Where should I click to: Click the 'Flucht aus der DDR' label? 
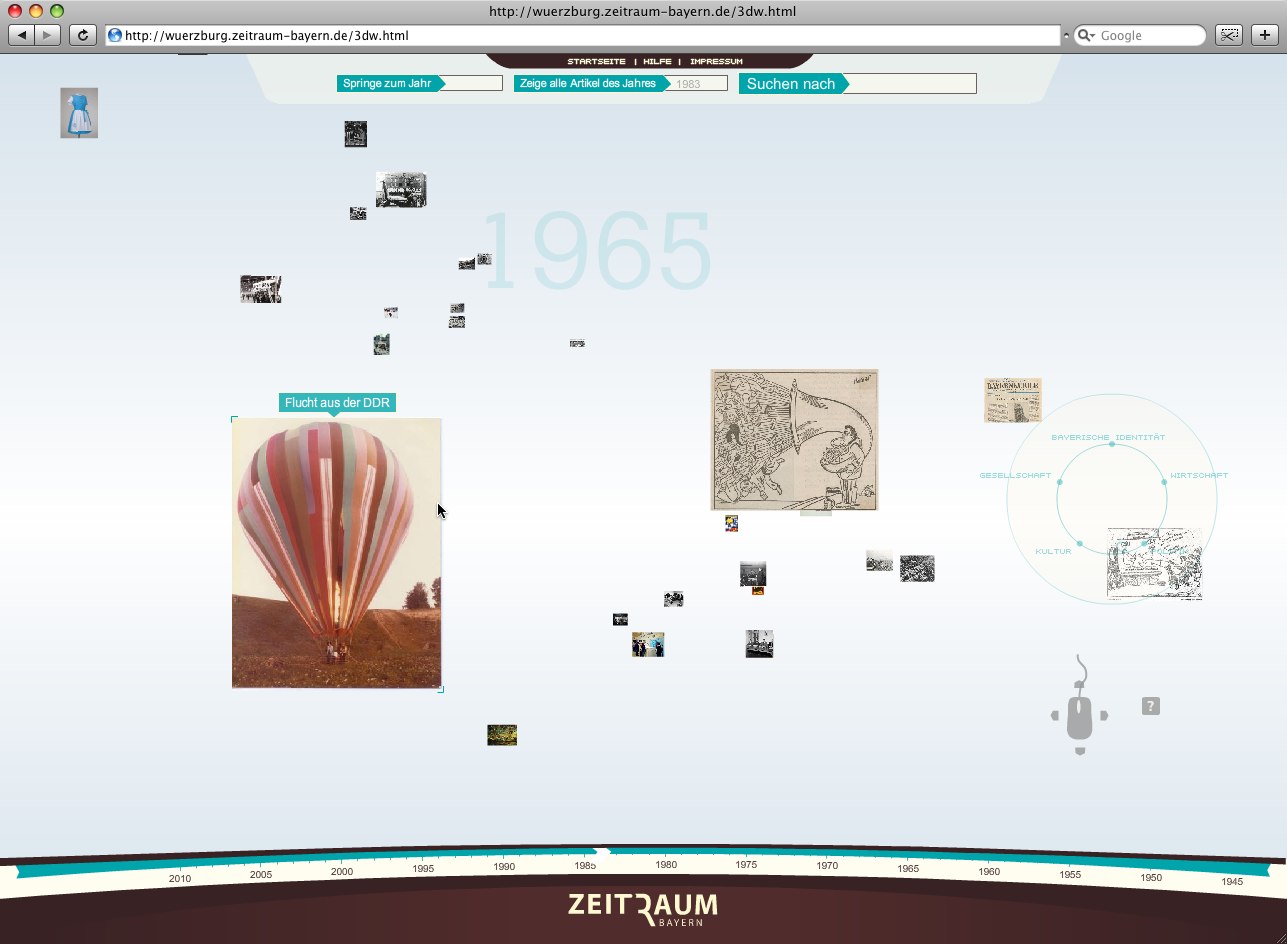337,403
